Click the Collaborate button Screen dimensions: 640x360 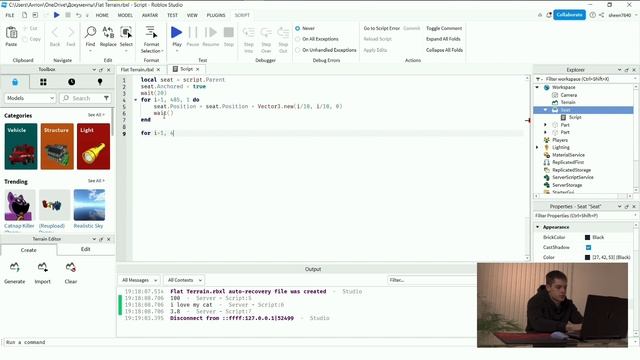point(569,15)
